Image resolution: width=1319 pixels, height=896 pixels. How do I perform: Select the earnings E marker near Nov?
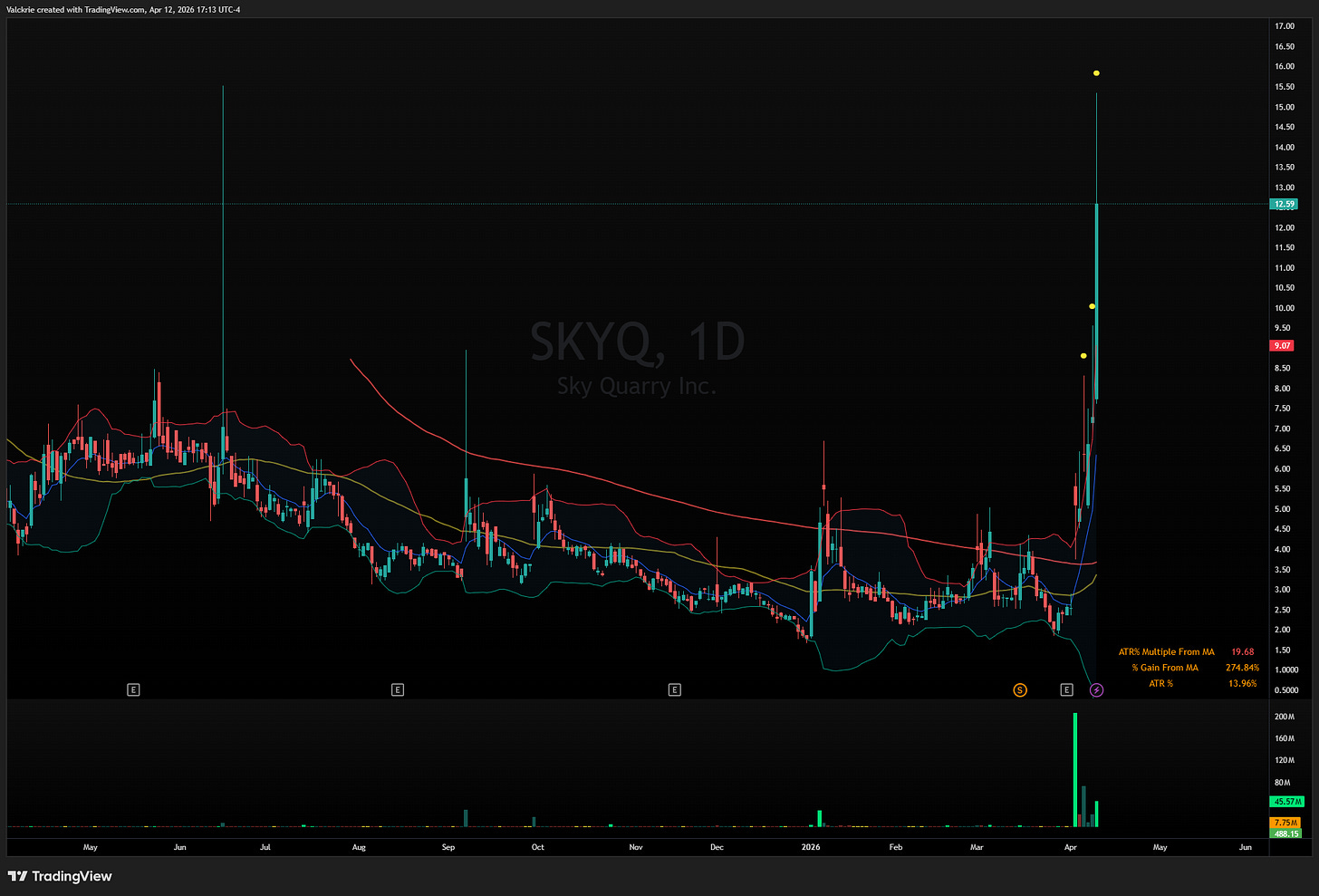(x=674, y=690)
